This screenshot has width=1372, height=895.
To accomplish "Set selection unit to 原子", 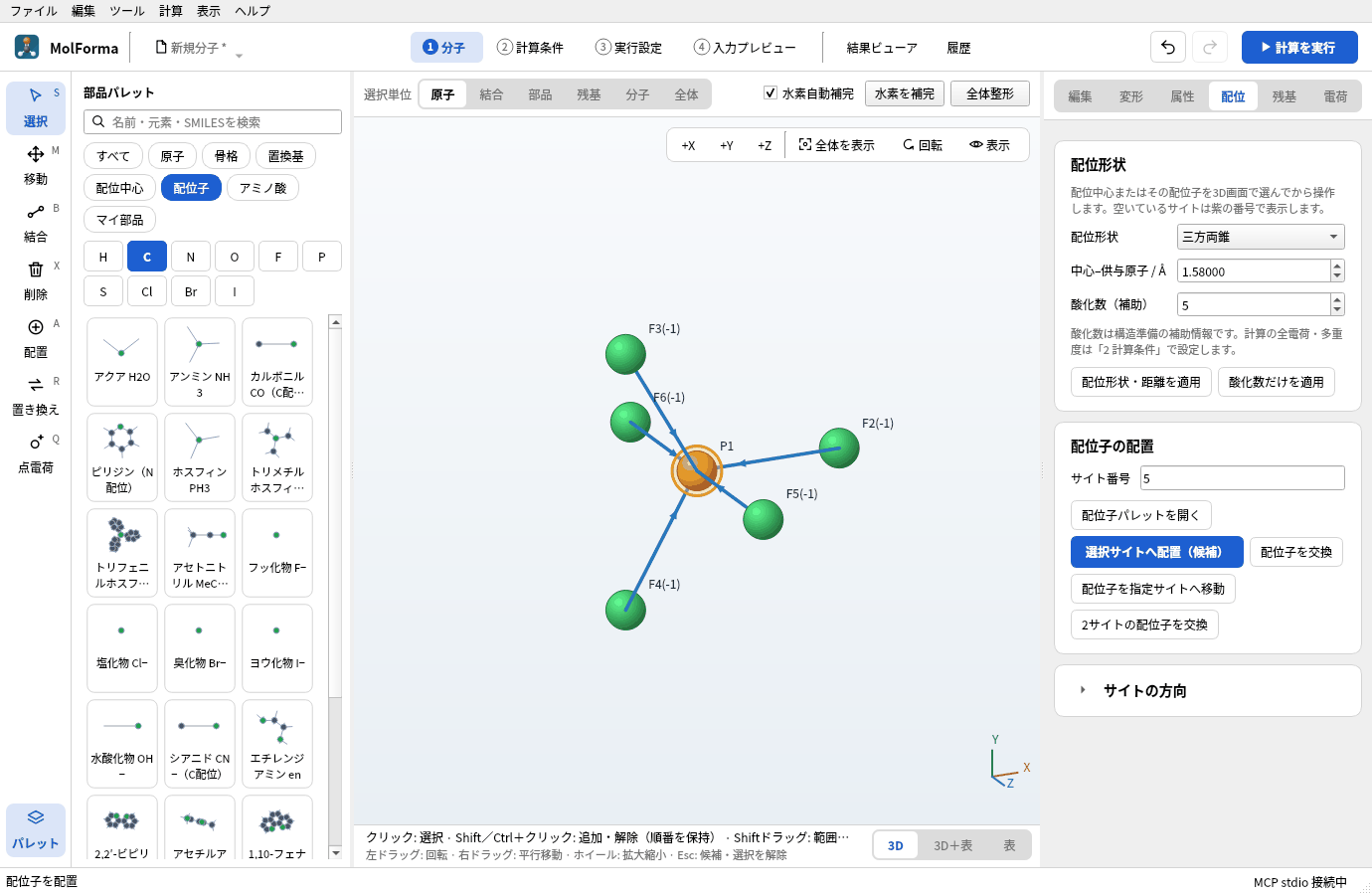I will (442, 94).
